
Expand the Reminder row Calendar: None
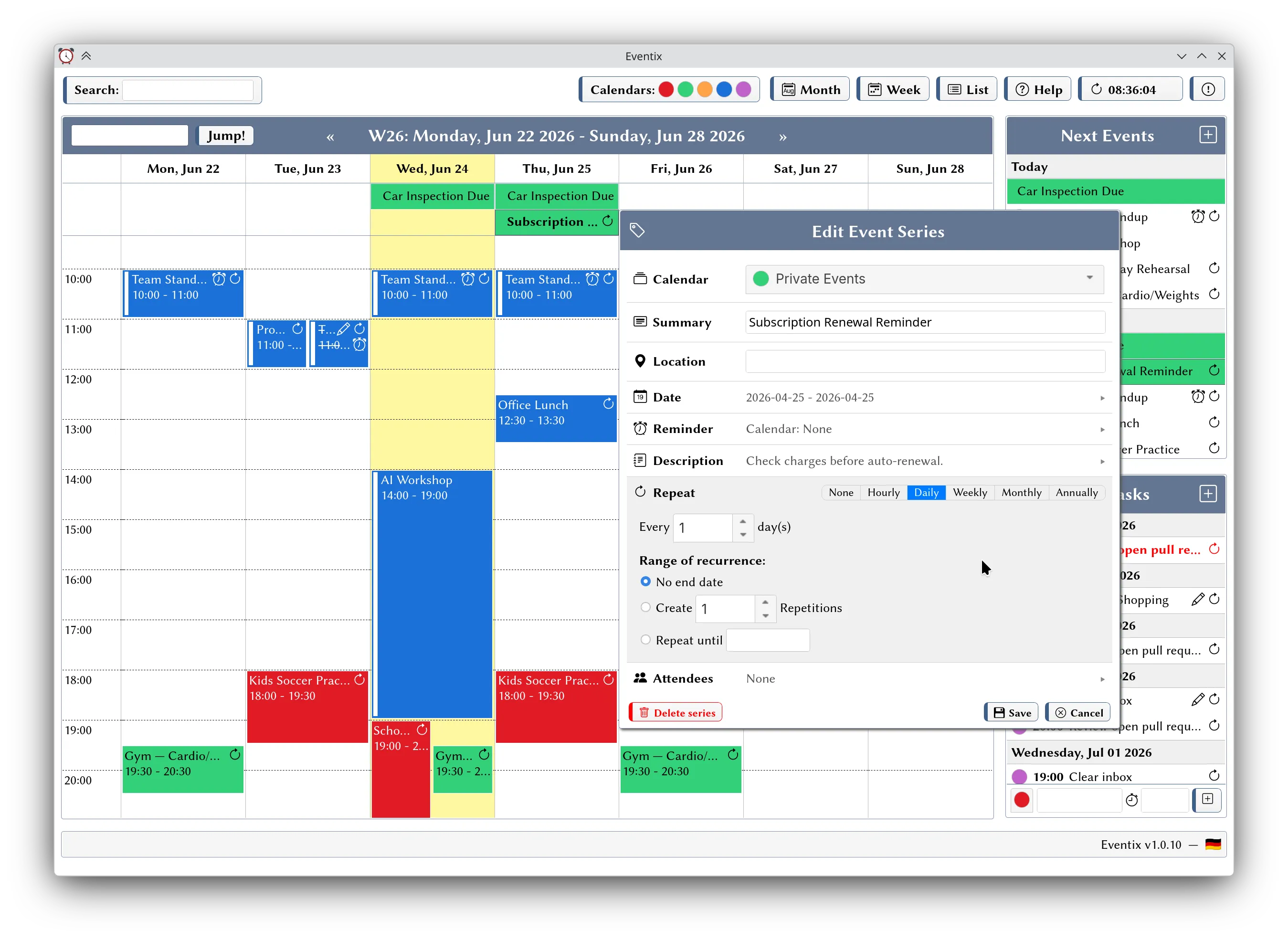tap(869, 429)
